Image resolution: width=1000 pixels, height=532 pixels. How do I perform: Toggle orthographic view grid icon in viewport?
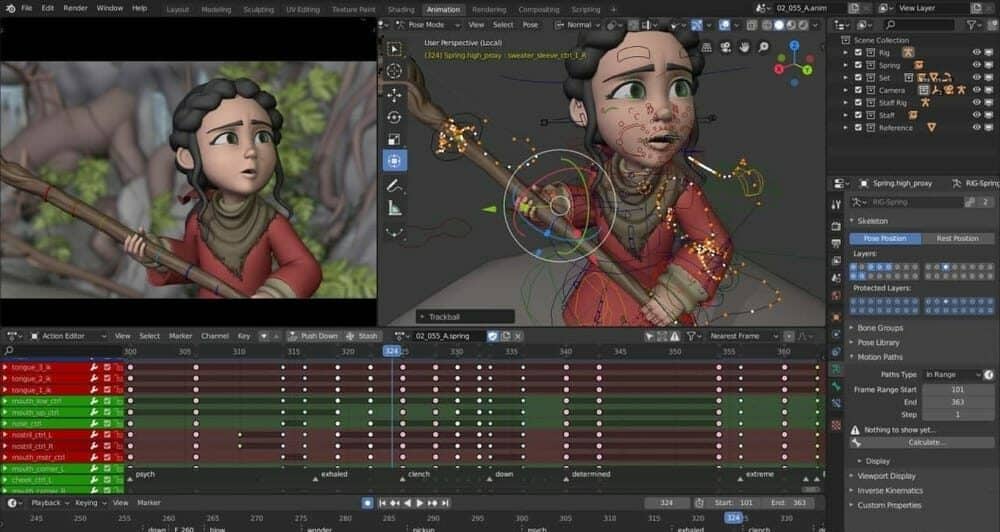pos(707,47)
